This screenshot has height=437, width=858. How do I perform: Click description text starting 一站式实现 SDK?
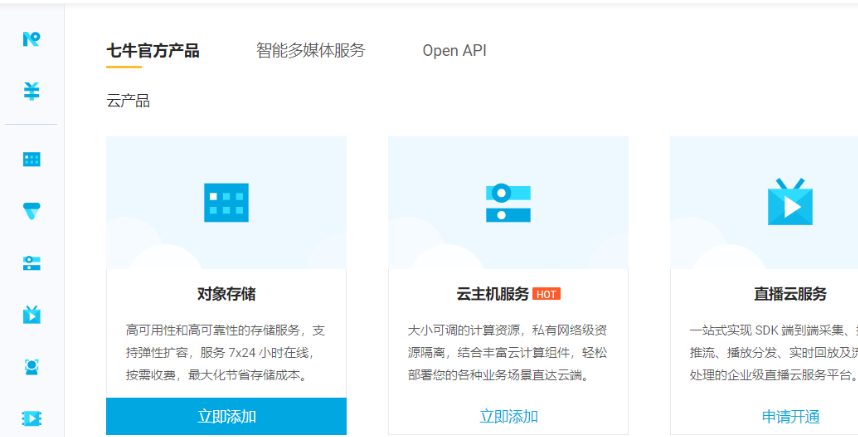(x=774, y=353)
